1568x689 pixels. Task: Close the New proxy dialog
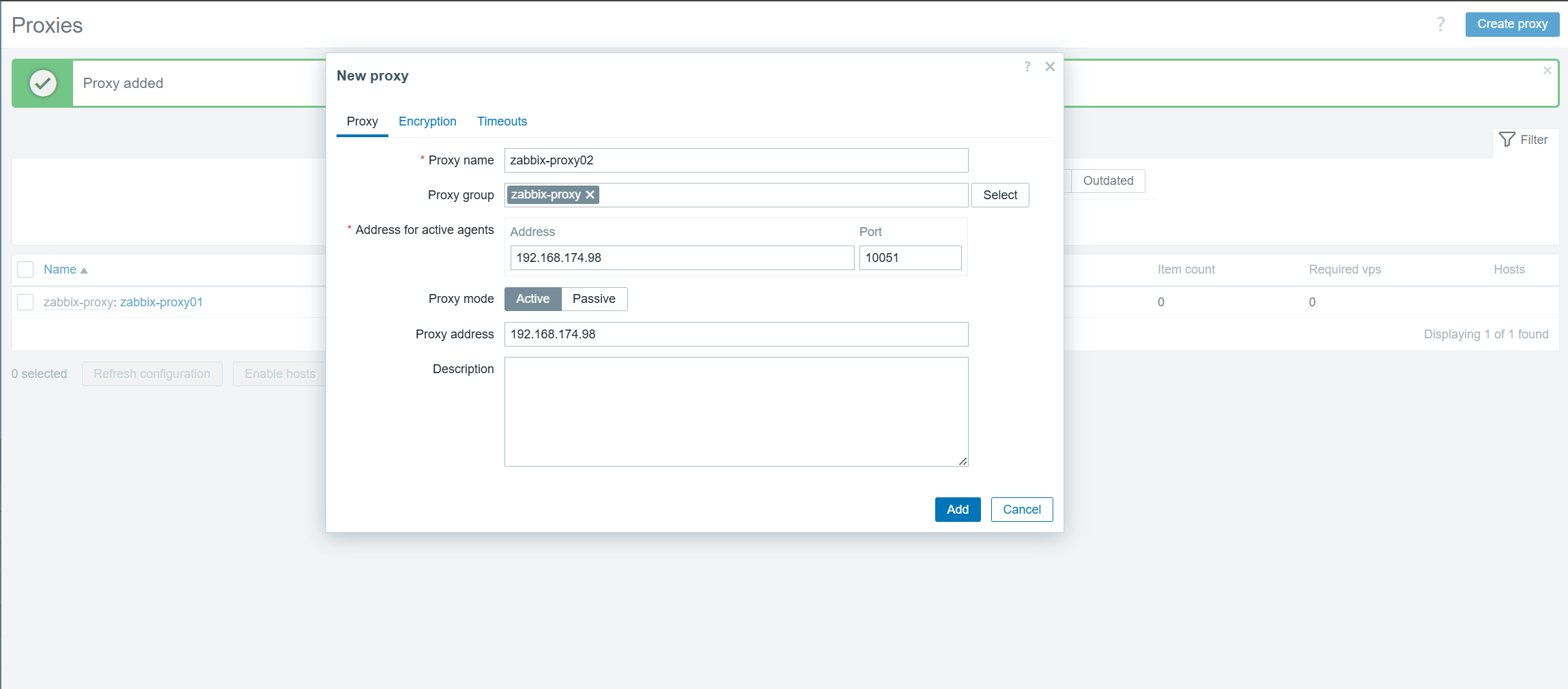[1050, 67]
